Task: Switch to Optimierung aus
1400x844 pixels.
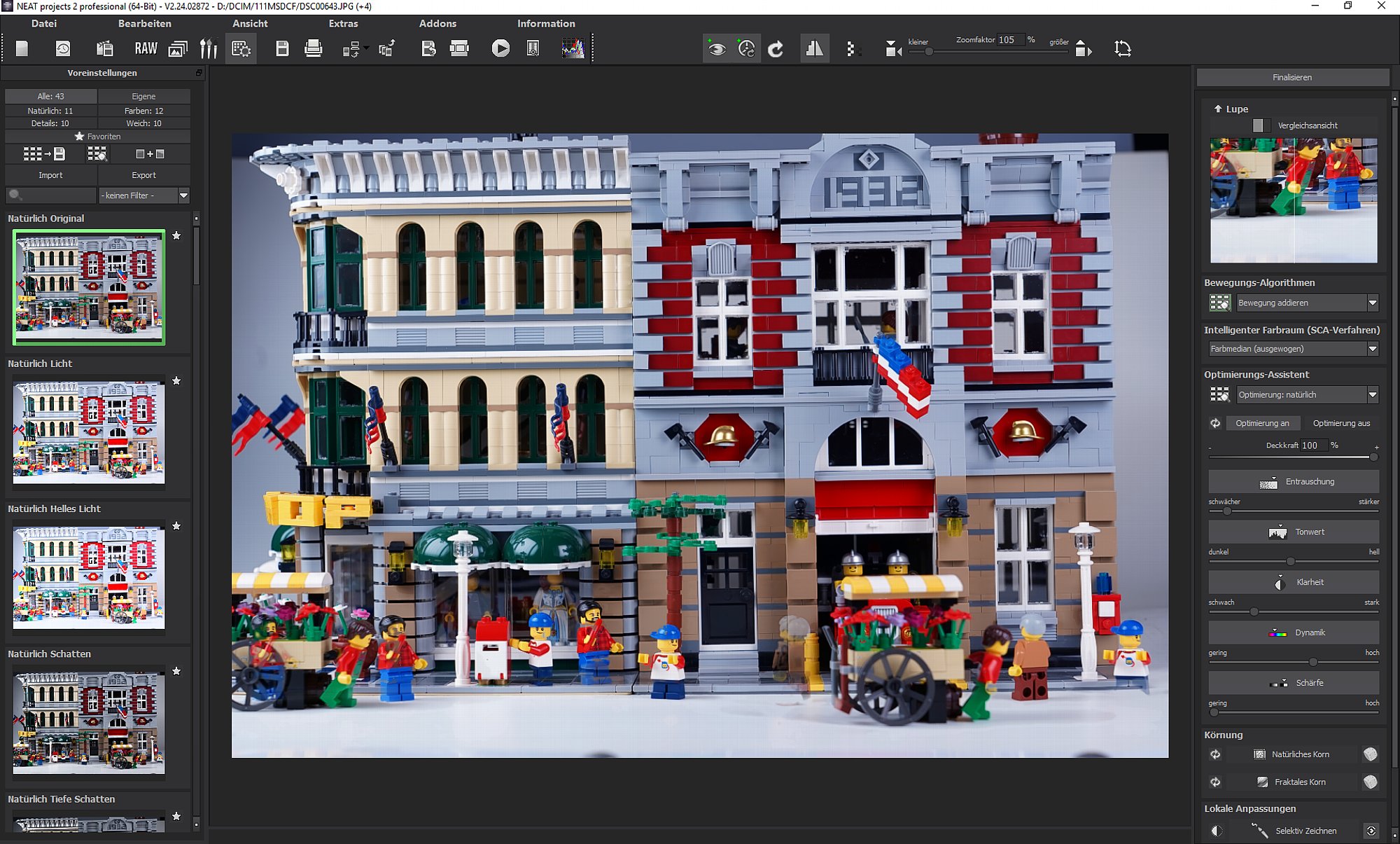Action: pos(1341,423)
